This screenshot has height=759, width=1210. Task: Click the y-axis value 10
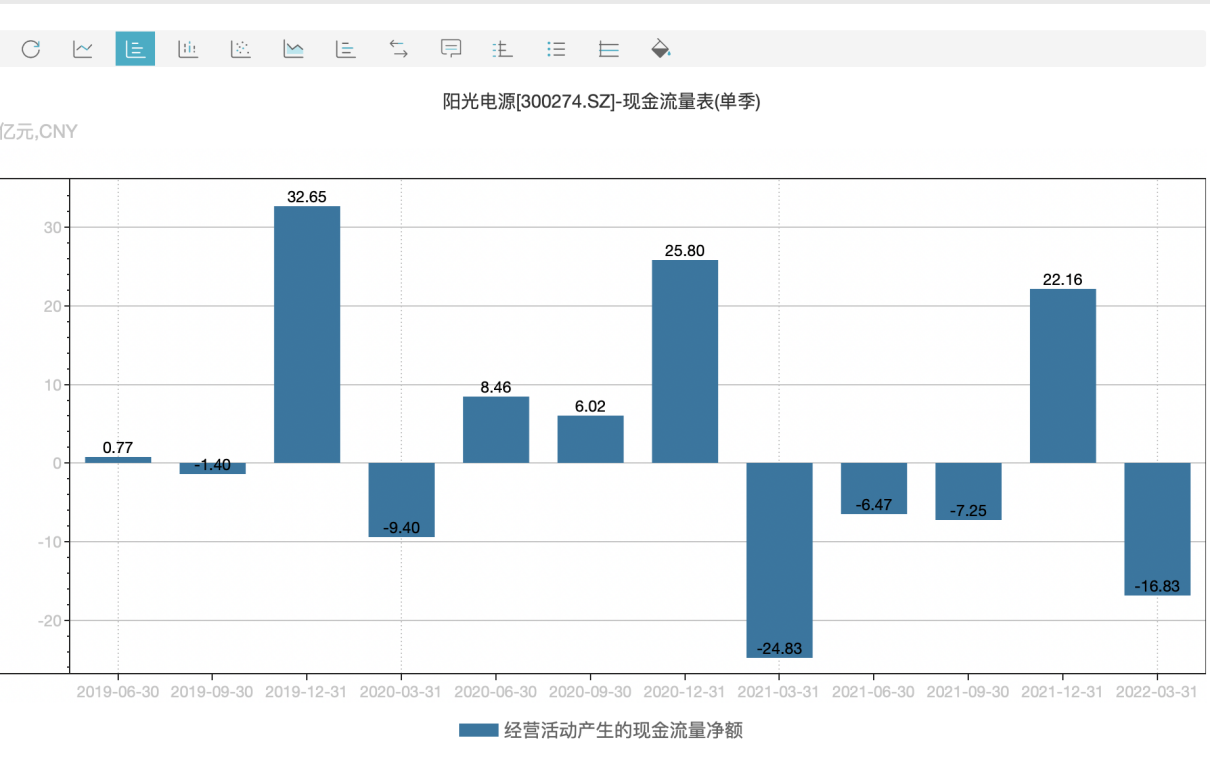click(53, 385)
